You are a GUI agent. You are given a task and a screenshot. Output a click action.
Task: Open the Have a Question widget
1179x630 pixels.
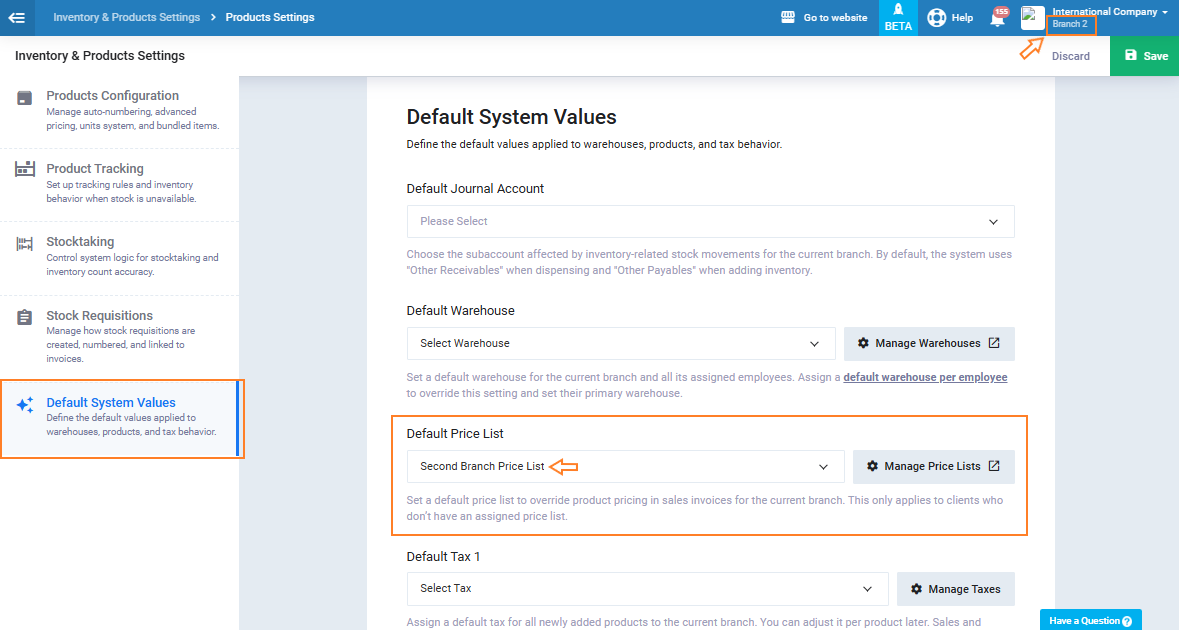point(1090,620)
